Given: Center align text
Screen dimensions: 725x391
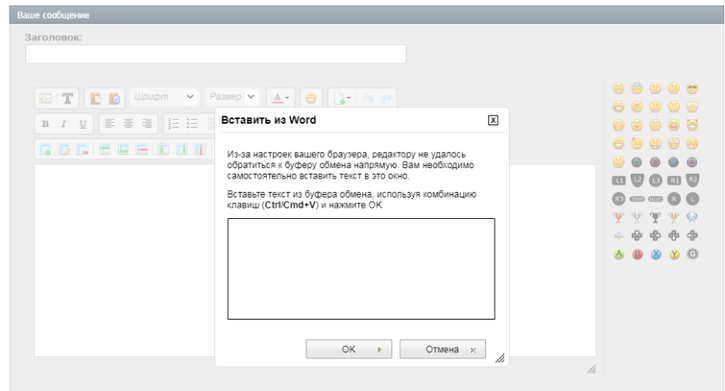Looking at the screenshot, I should point(128,124).
